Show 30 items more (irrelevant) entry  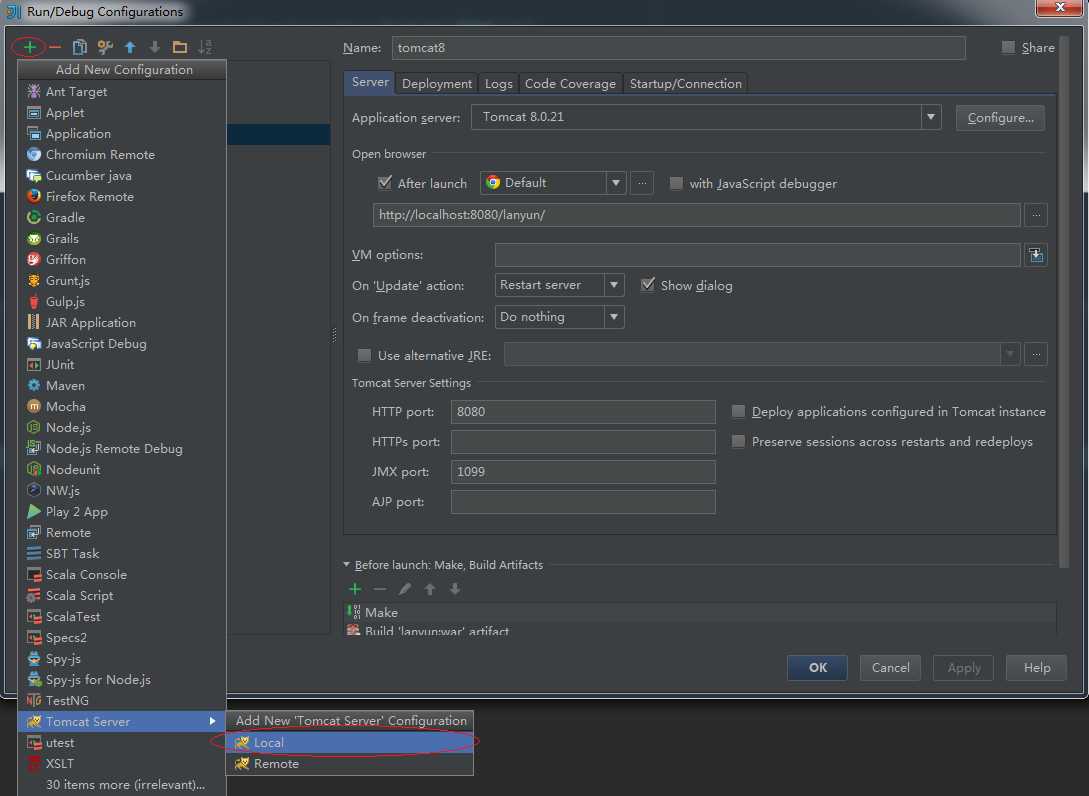[122, 784]
